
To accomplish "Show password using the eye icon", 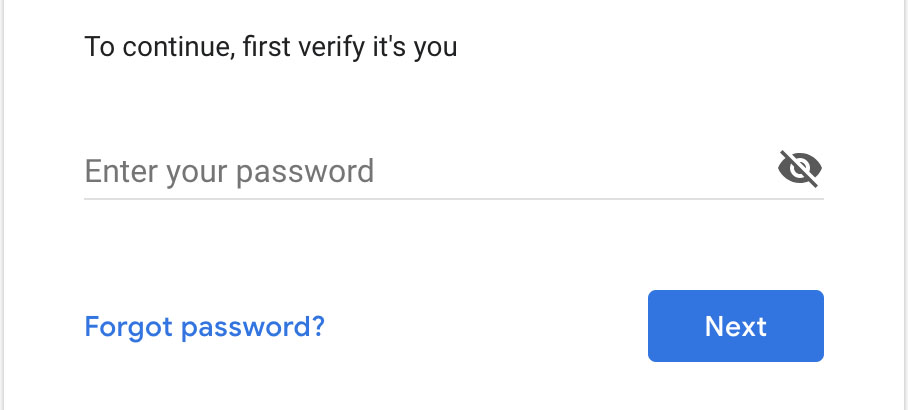I will 800,169.
